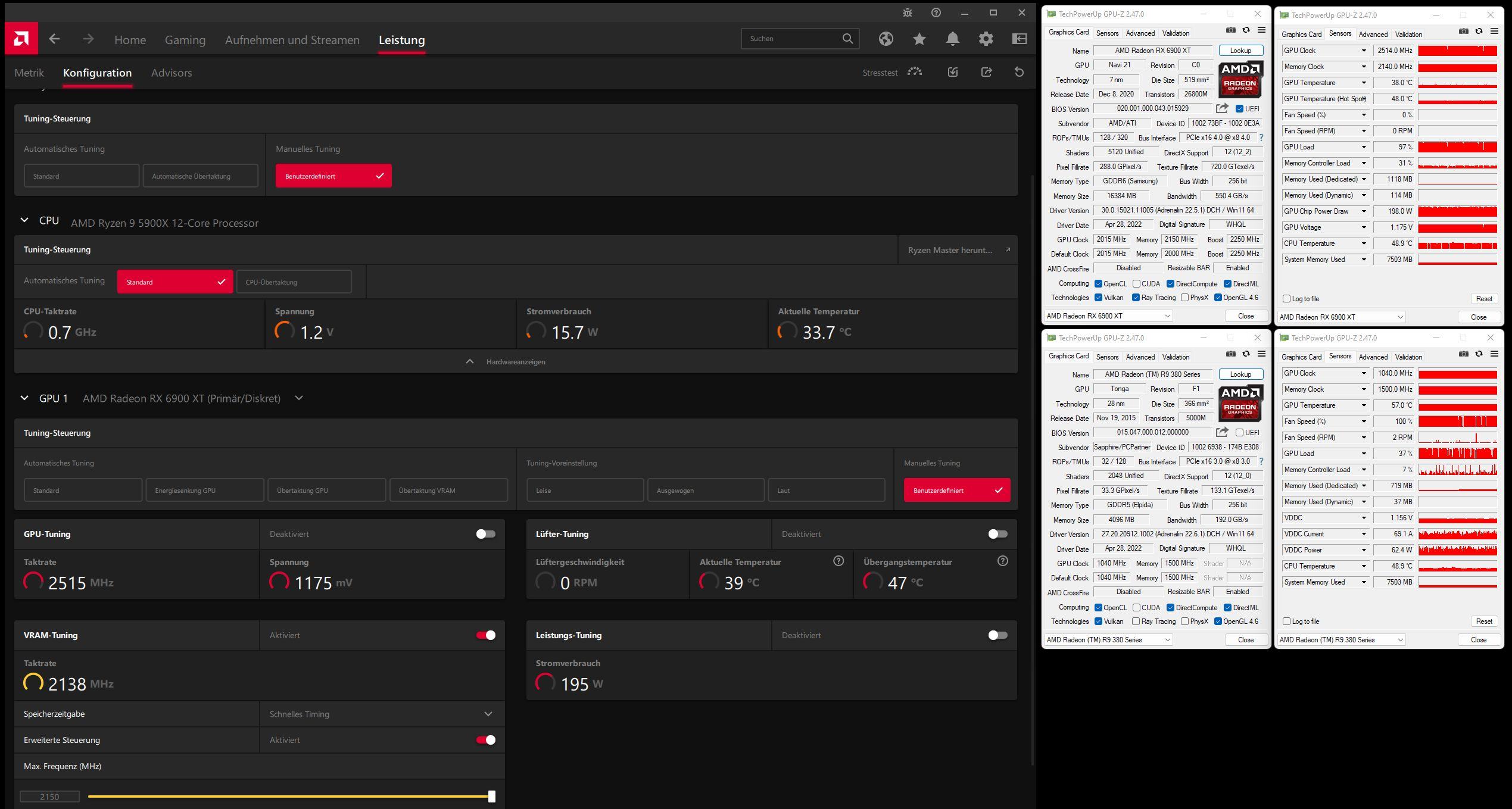Click the GPU-Z screenshot camera icon
The width and height of the screenshot is (1512, 809).
pos(1230,30)
